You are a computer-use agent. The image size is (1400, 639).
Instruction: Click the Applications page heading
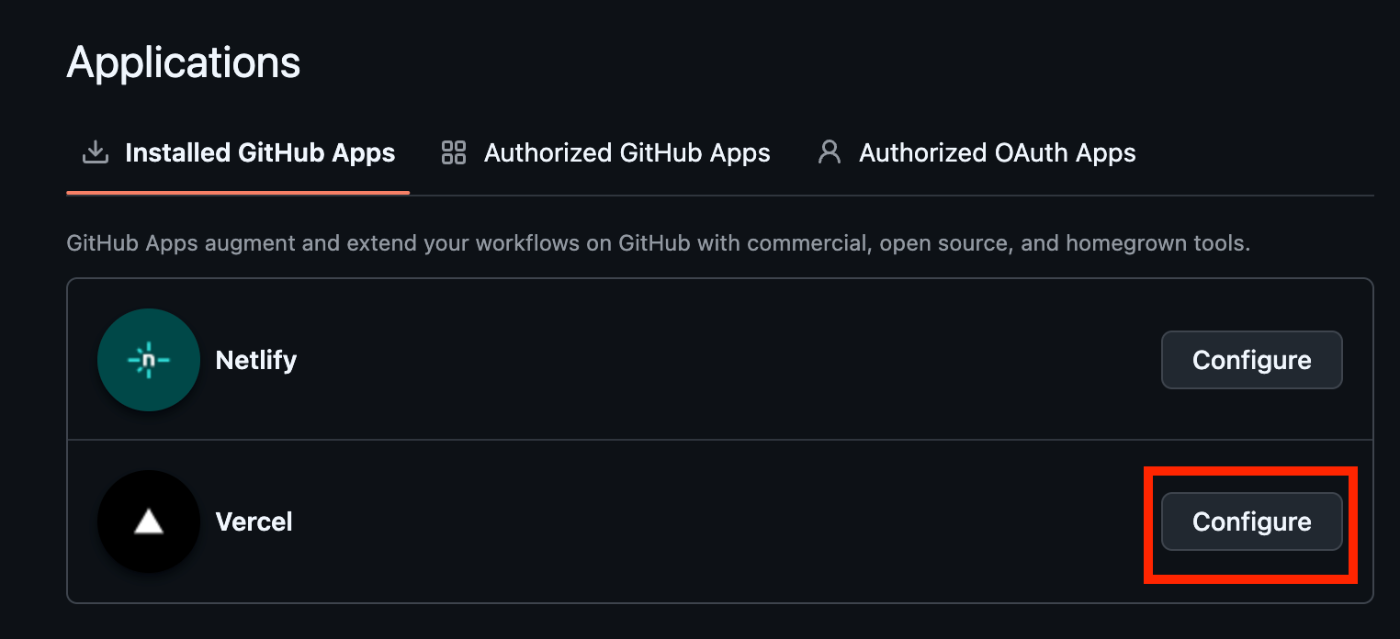point(184,63)
